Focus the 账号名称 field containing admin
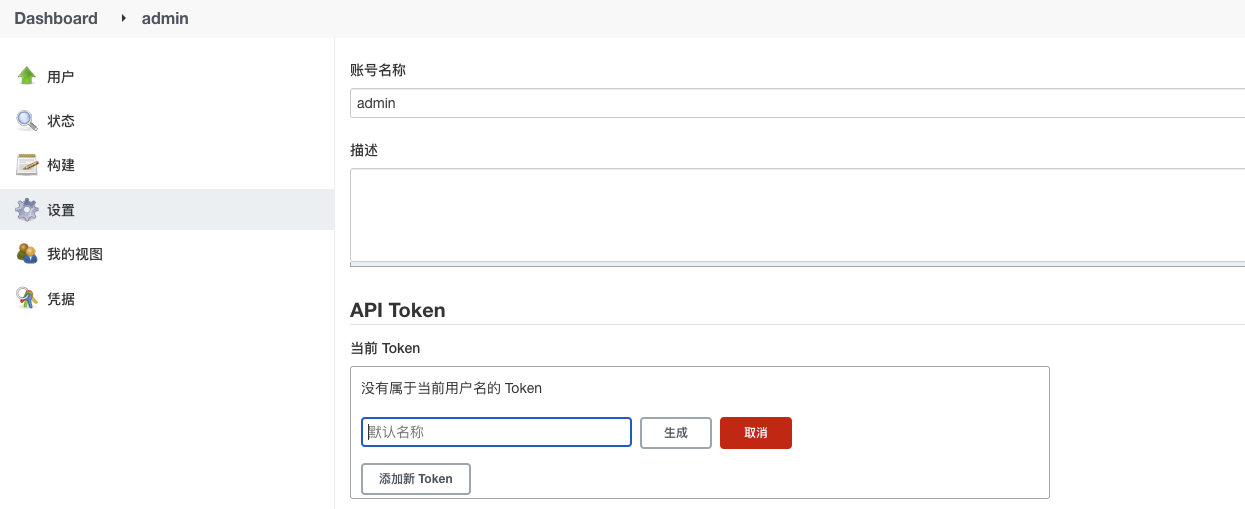 797,103
